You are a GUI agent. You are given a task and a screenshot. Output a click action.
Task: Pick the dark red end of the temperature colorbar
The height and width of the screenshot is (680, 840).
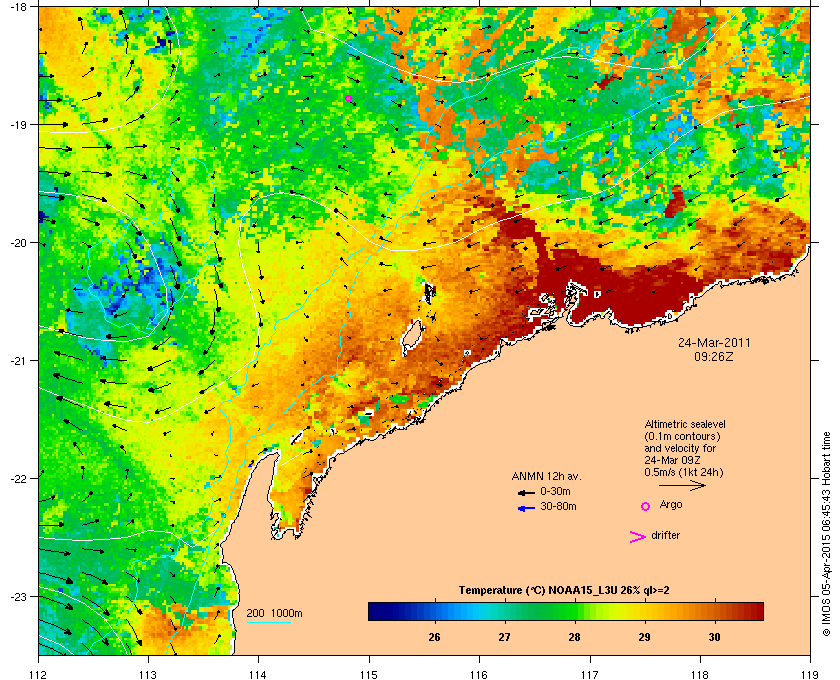click(x=758, y=611)
